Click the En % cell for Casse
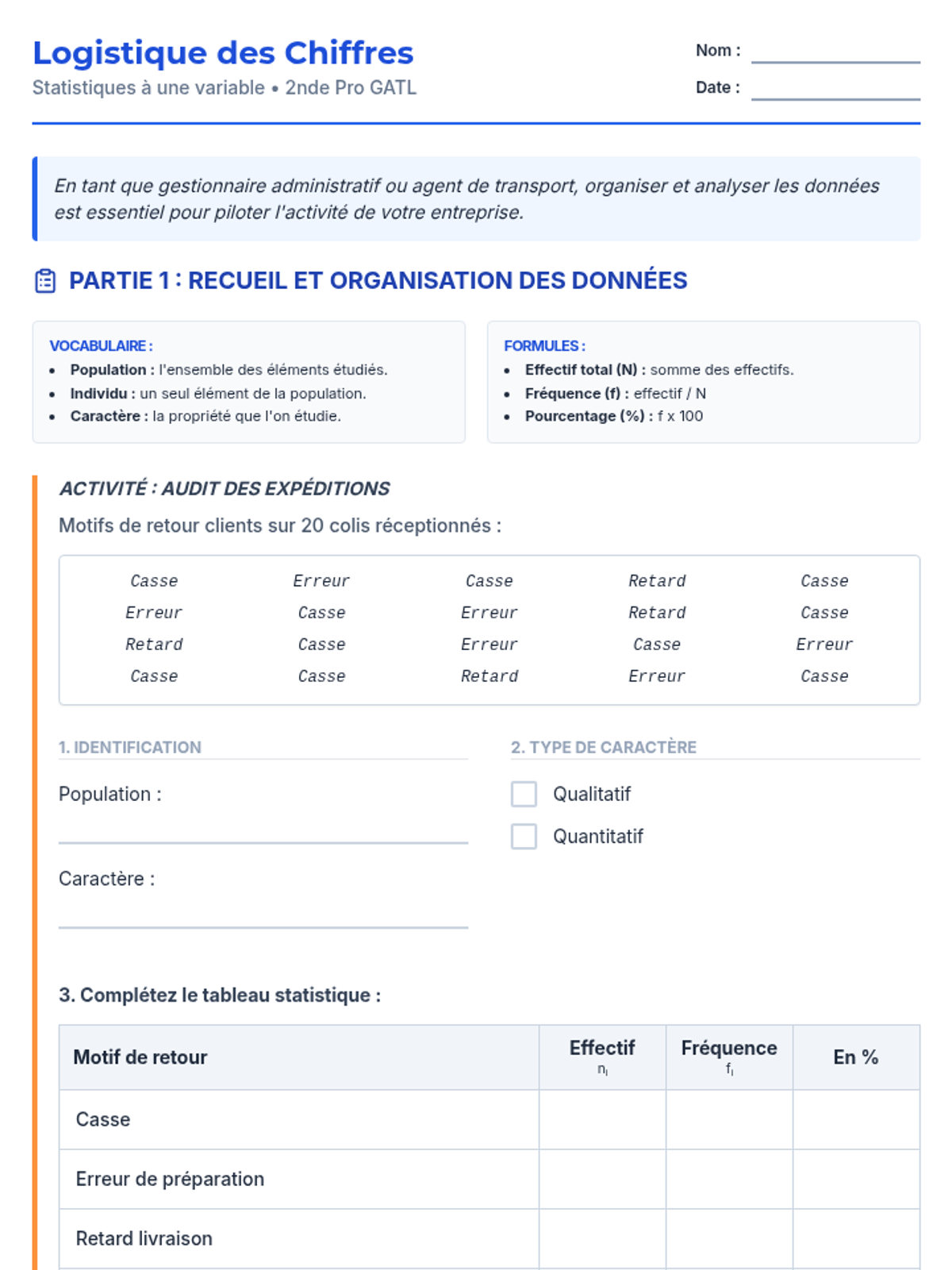This screenshot has width=952, height=1270. [856, 1119]
